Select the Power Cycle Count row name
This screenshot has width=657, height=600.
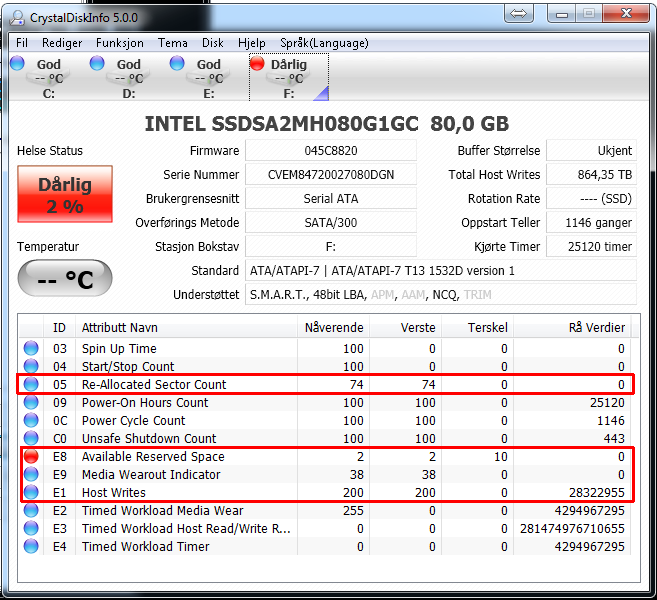coord(133,420)
